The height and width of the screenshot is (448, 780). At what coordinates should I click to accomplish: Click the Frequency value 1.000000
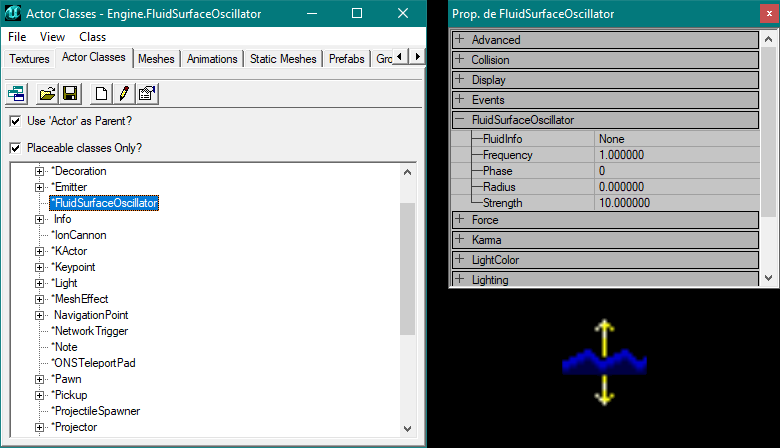677,155
